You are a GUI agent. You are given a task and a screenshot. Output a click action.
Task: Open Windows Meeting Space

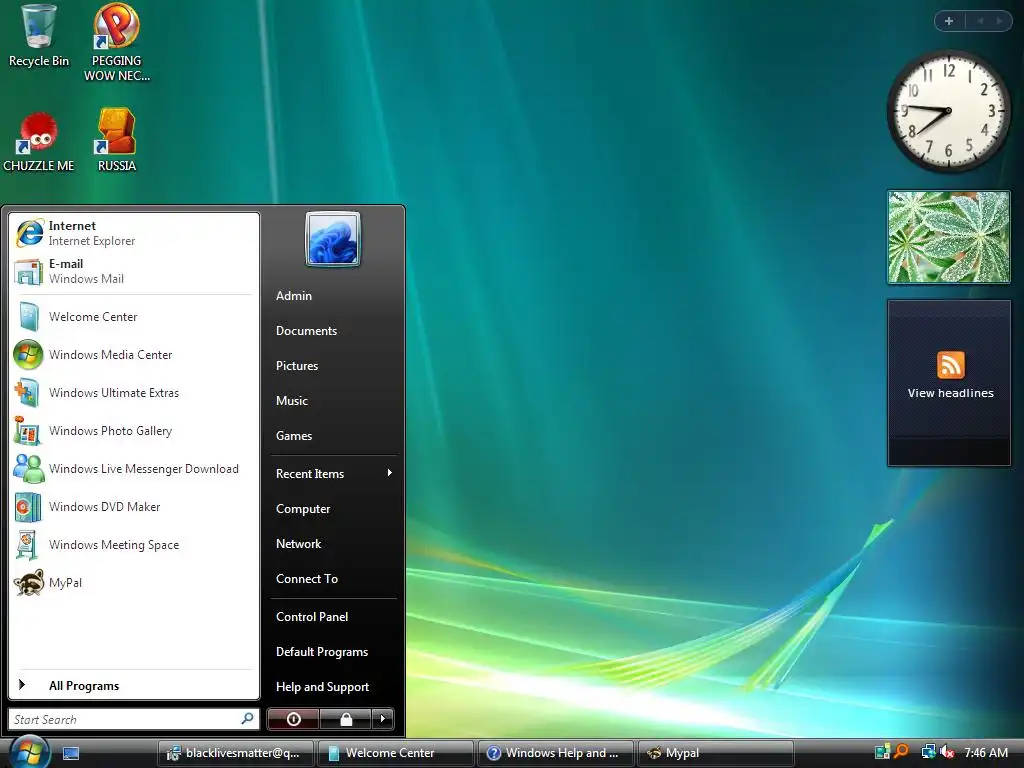click(133, 545)
